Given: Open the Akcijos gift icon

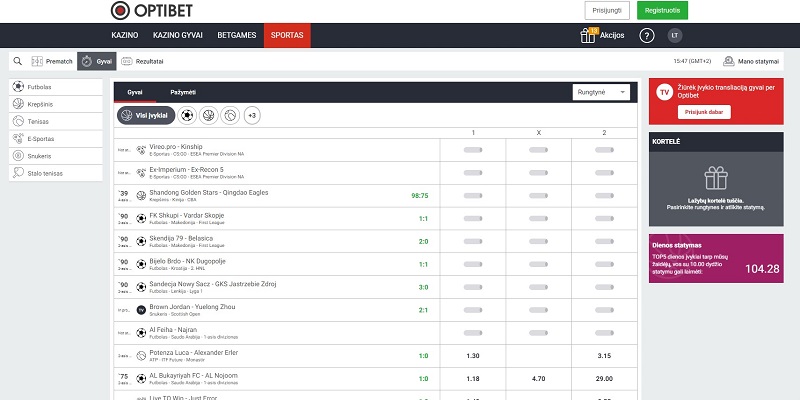Looking at the screenshot, I should coord(588,35).
